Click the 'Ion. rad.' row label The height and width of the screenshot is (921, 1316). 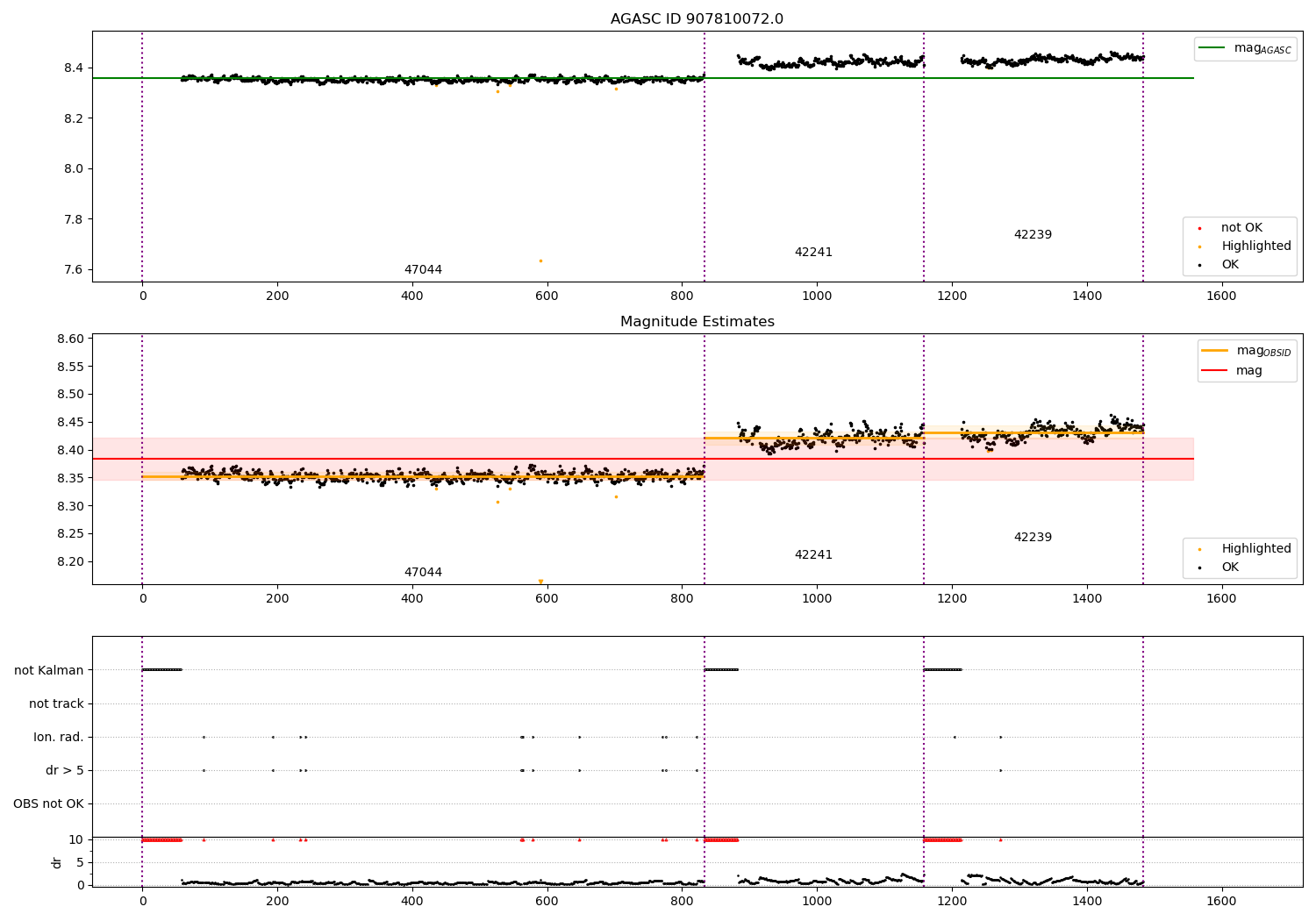coord(59,737)
